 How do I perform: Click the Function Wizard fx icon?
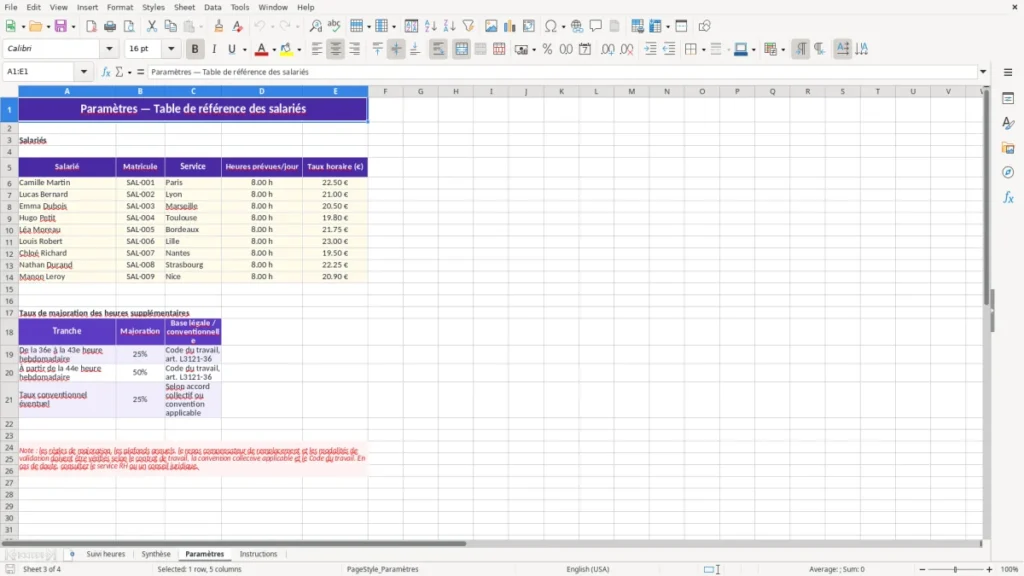click(x=106, y=72)
